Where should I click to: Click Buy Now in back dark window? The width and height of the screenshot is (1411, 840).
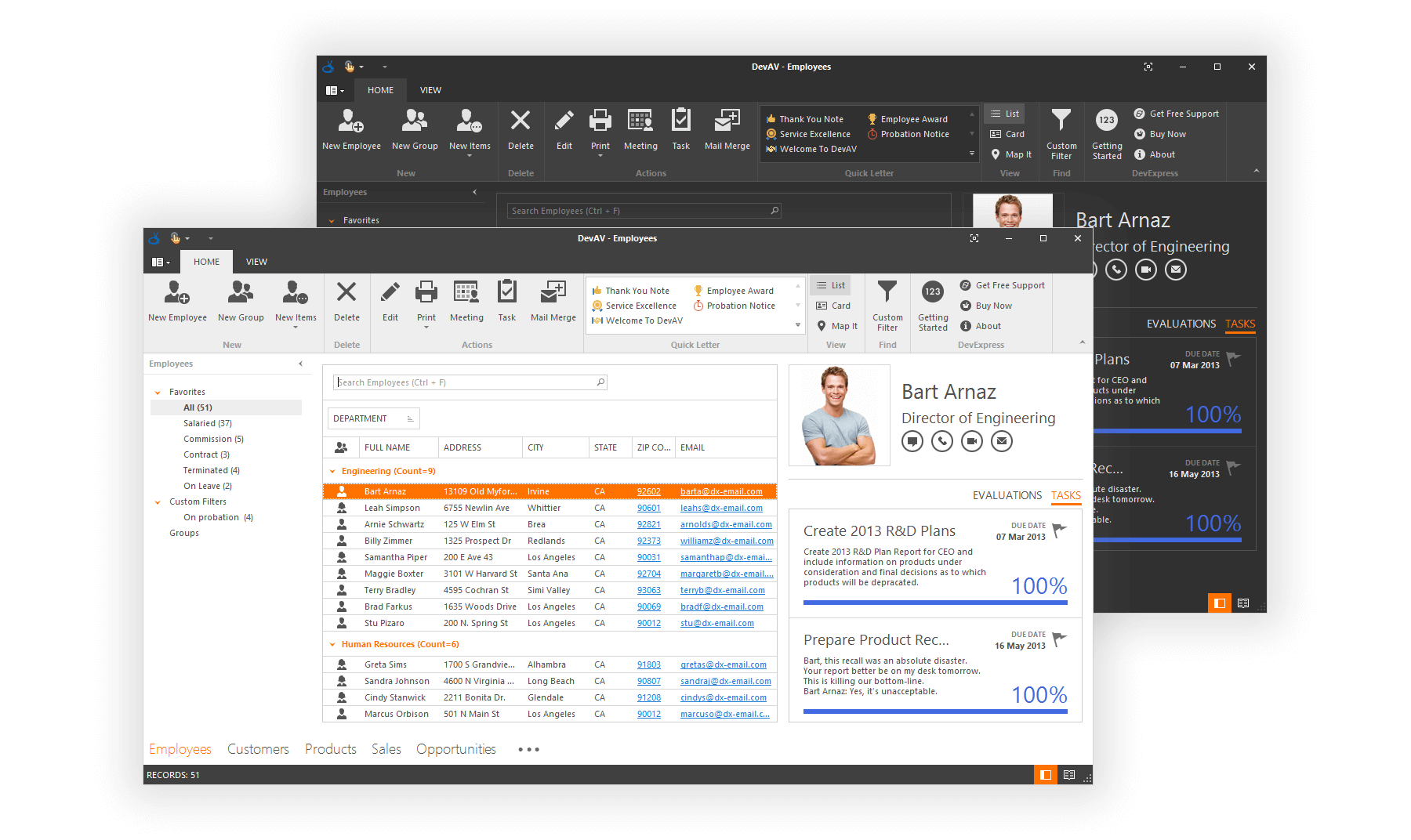[x=1160, y=134]
